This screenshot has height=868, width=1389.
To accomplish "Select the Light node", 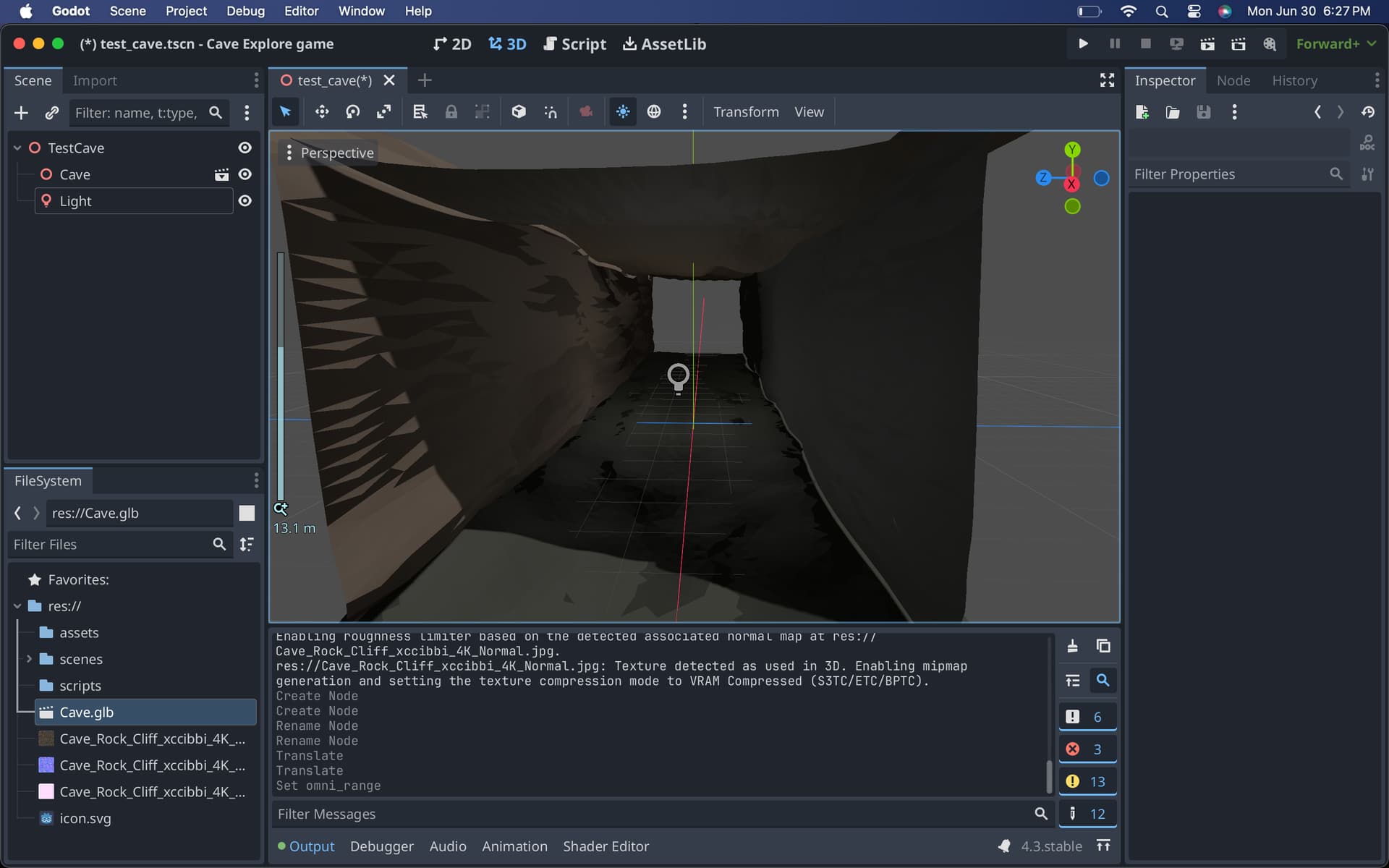I will point(134,201).
